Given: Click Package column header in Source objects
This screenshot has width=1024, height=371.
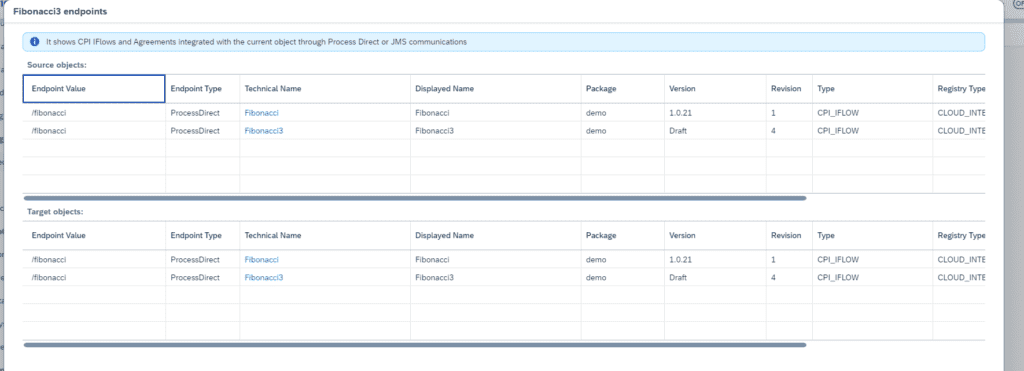Looking at the screenshot, I should tap(622, 89).
